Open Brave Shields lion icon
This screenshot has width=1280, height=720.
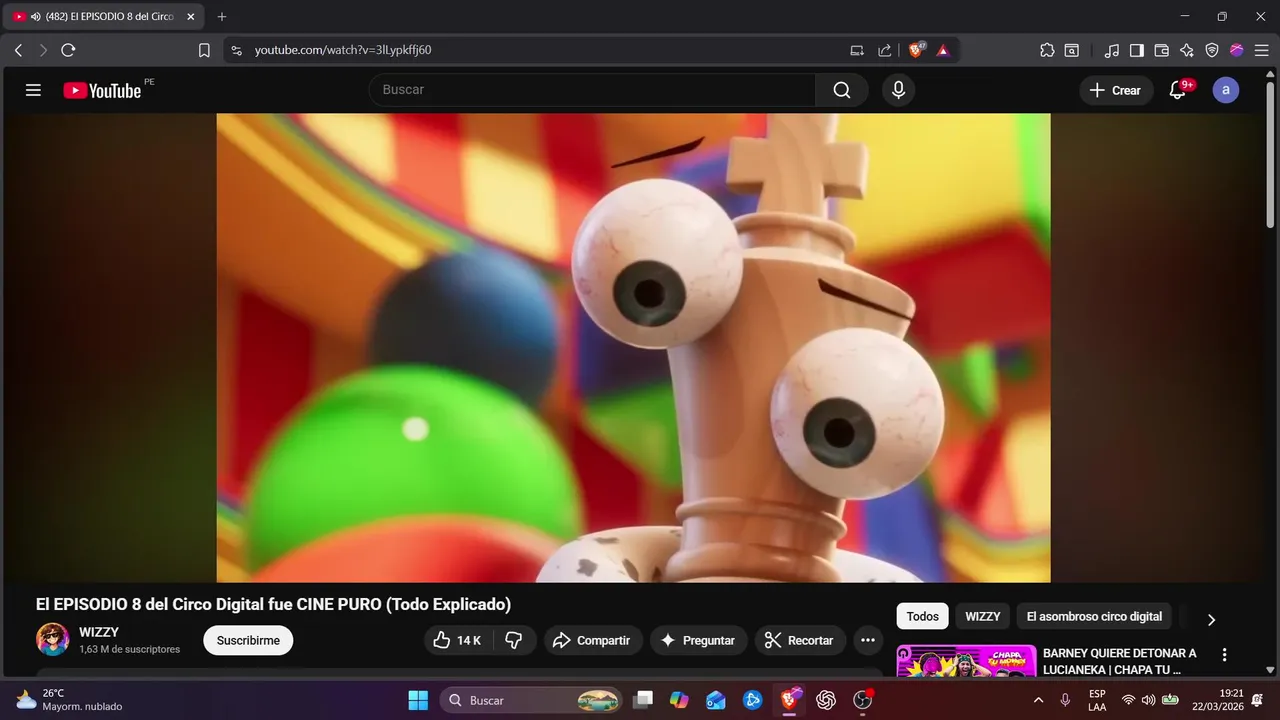917,50
